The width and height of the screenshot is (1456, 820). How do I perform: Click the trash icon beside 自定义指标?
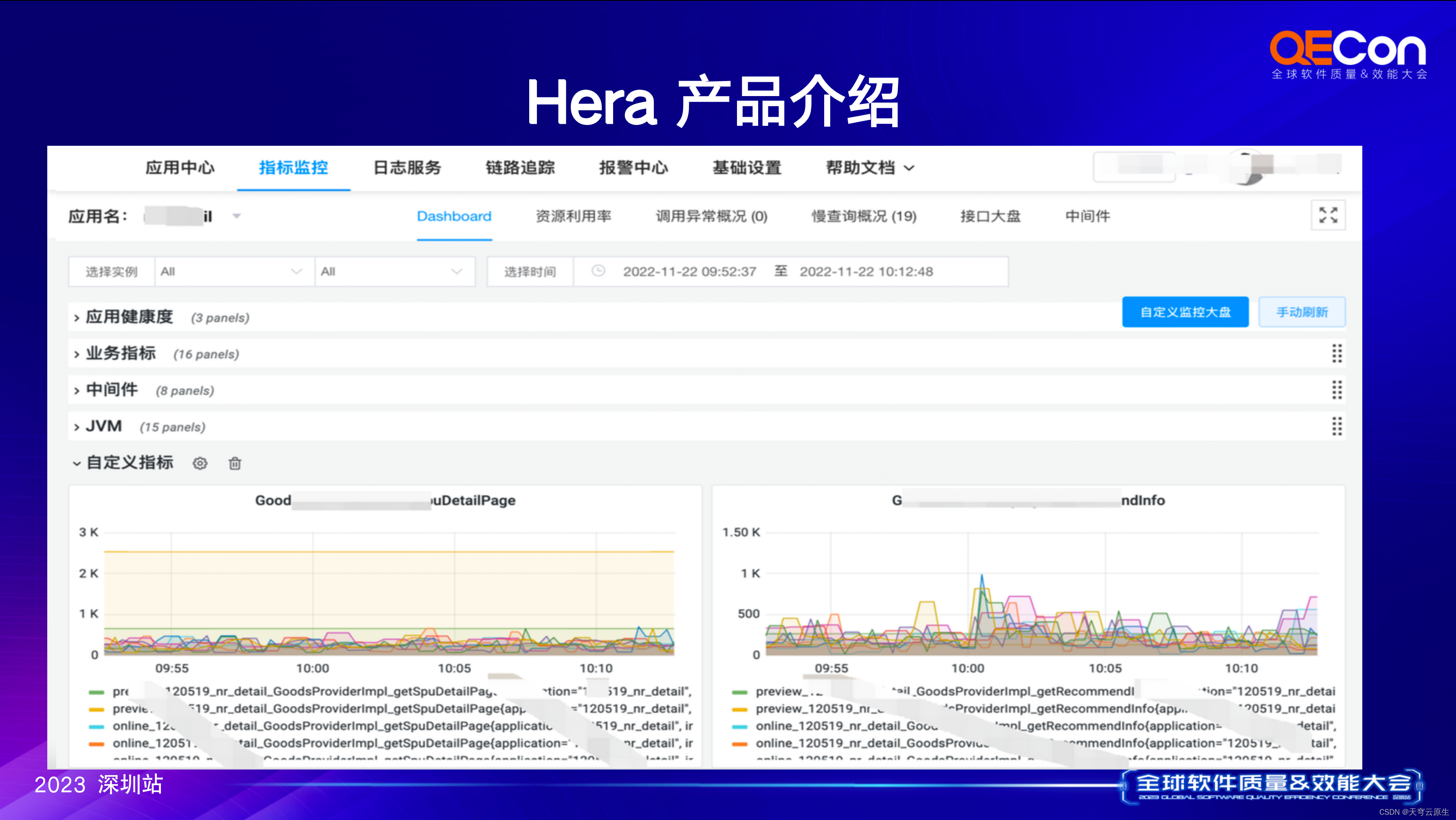pos(235,464)
